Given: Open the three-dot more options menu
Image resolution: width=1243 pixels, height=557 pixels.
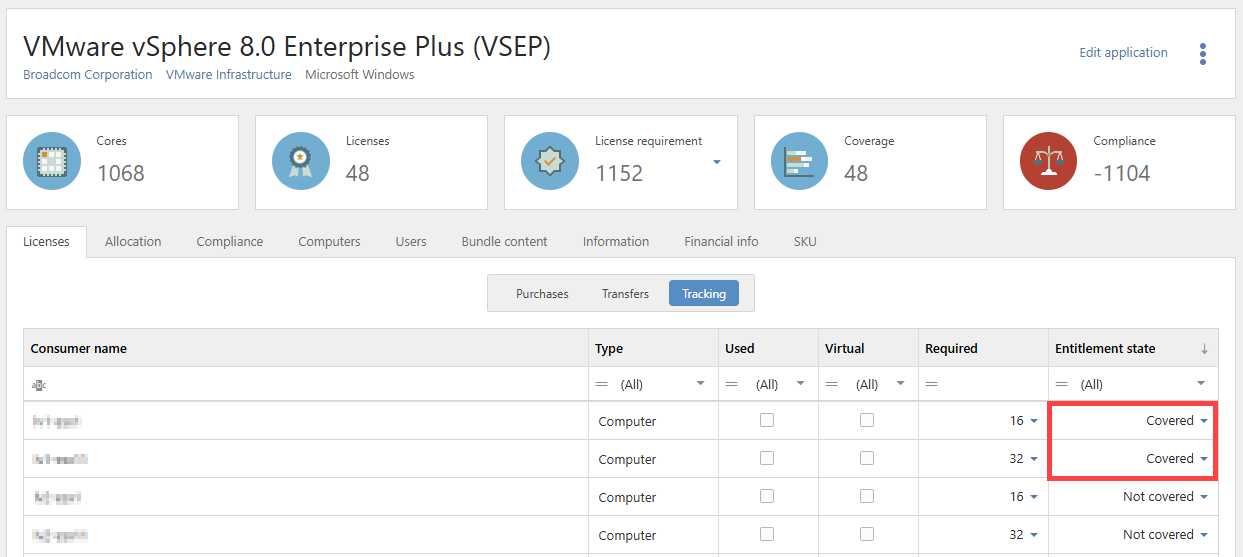Looking at the screenshot, I should point(1203,54).
